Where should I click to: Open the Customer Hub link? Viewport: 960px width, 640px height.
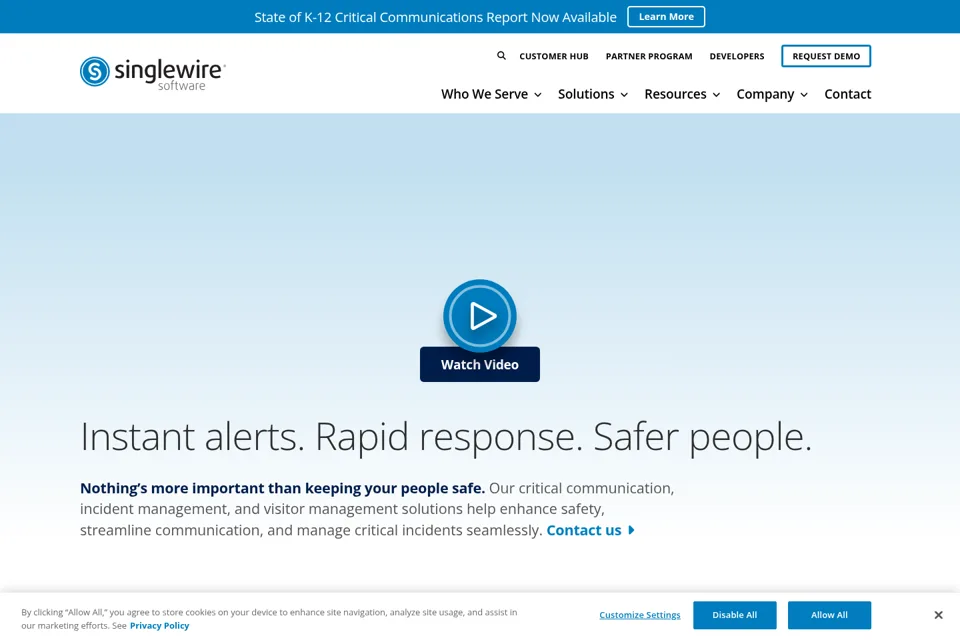(553, 56)
